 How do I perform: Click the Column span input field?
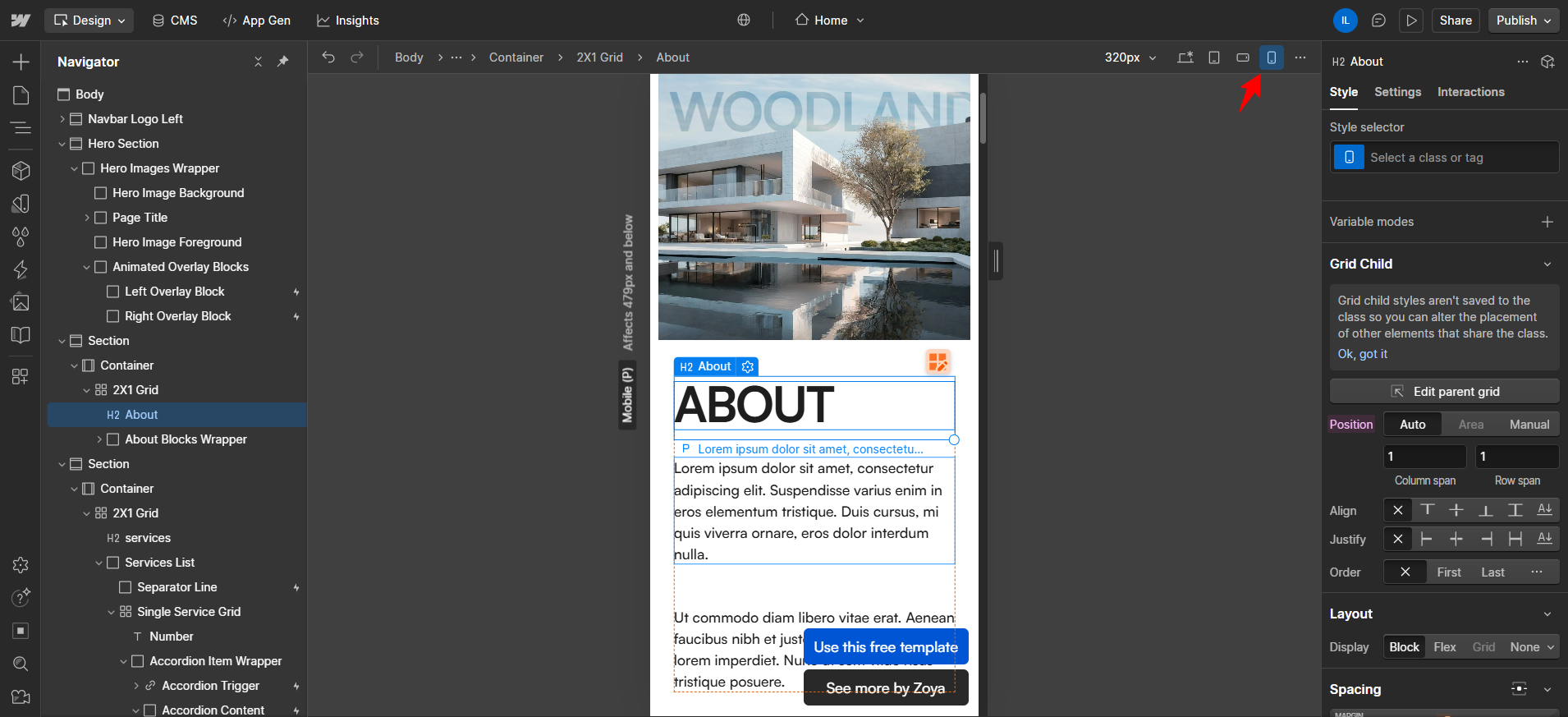pyautogui.click(x=1424, y=457)
